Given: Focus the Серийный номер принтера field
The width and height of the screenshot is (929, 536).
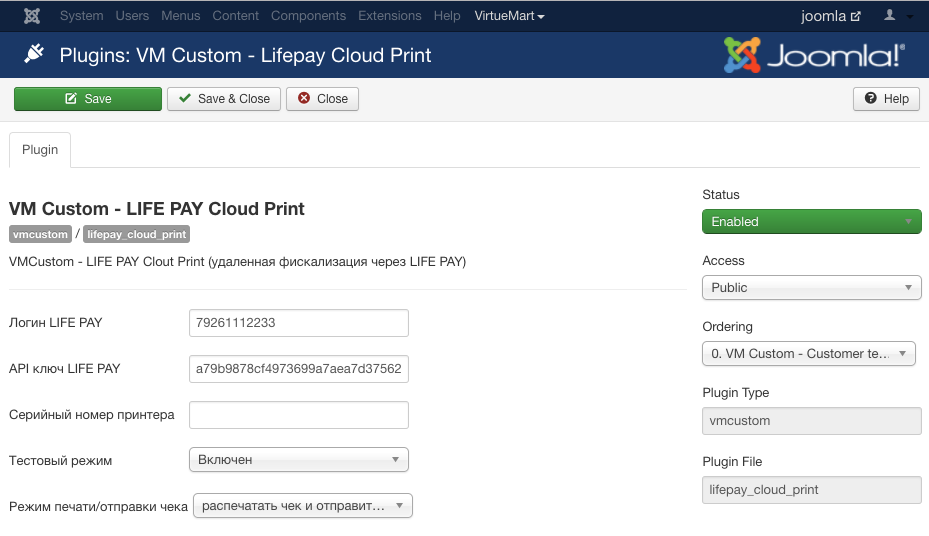Looking at the screenshot, I should tap(299, 415).
